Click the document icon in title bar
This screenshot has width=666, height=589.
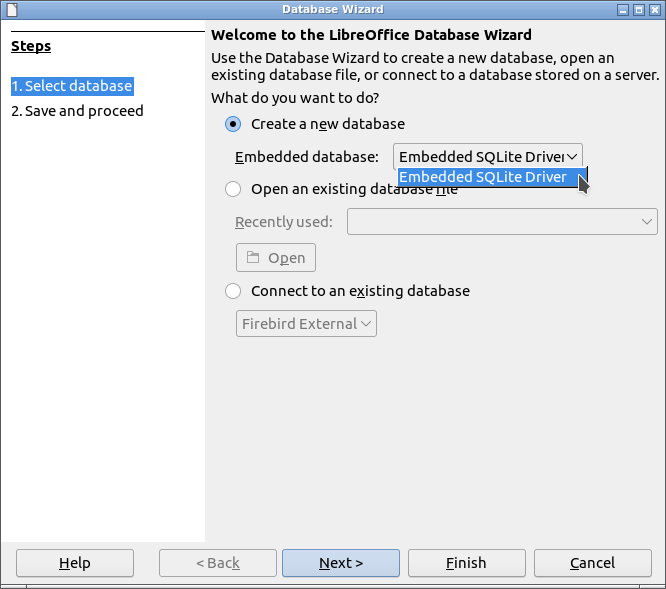coord(12,9)
